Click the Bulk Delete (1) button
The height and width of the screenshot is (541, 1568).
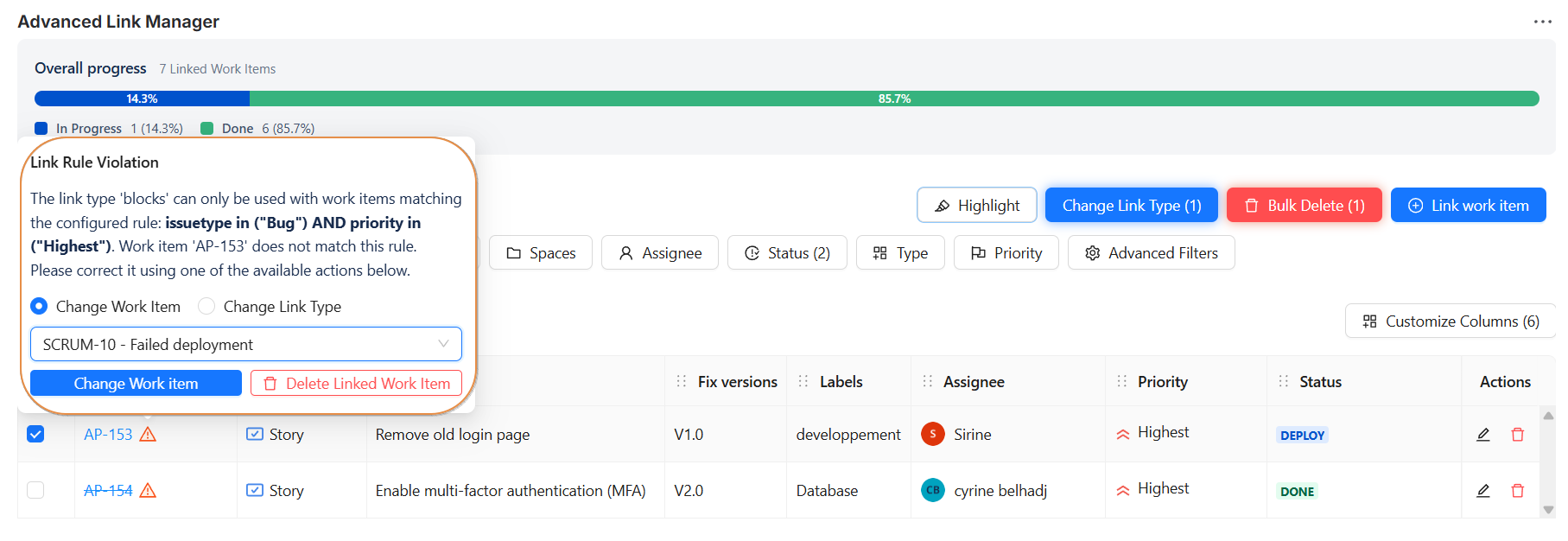coord(1304,206)
